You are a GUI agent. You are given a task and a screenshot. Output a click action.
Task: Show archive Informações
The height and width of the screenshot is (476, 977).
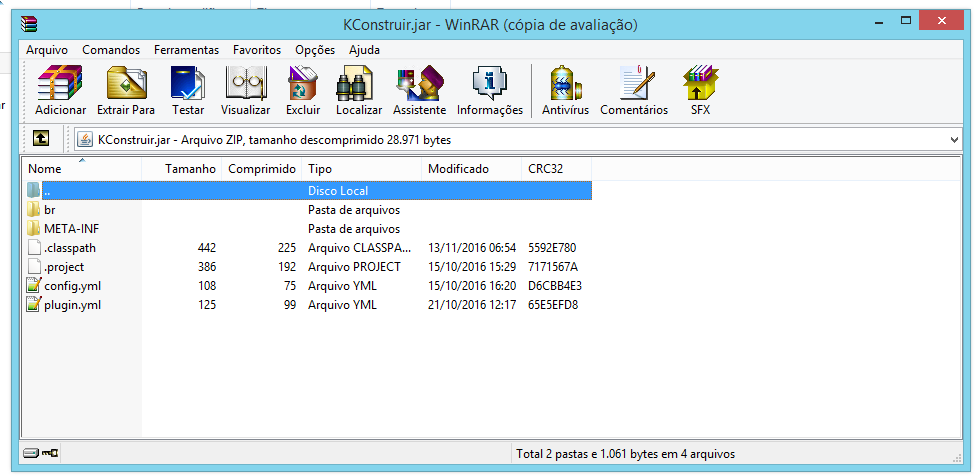490,82
